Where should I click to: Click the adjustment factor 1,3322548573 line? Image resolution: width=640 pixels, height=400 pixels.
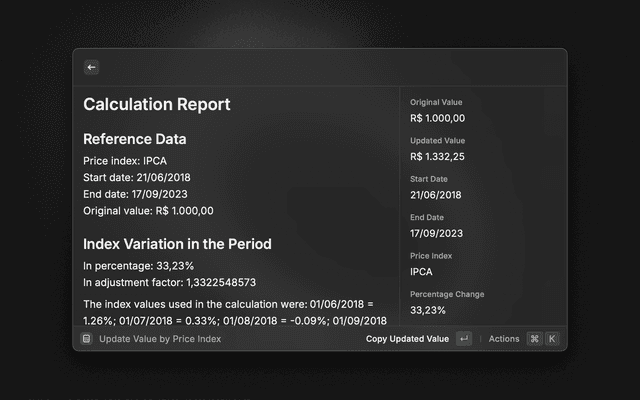[169, 283]
